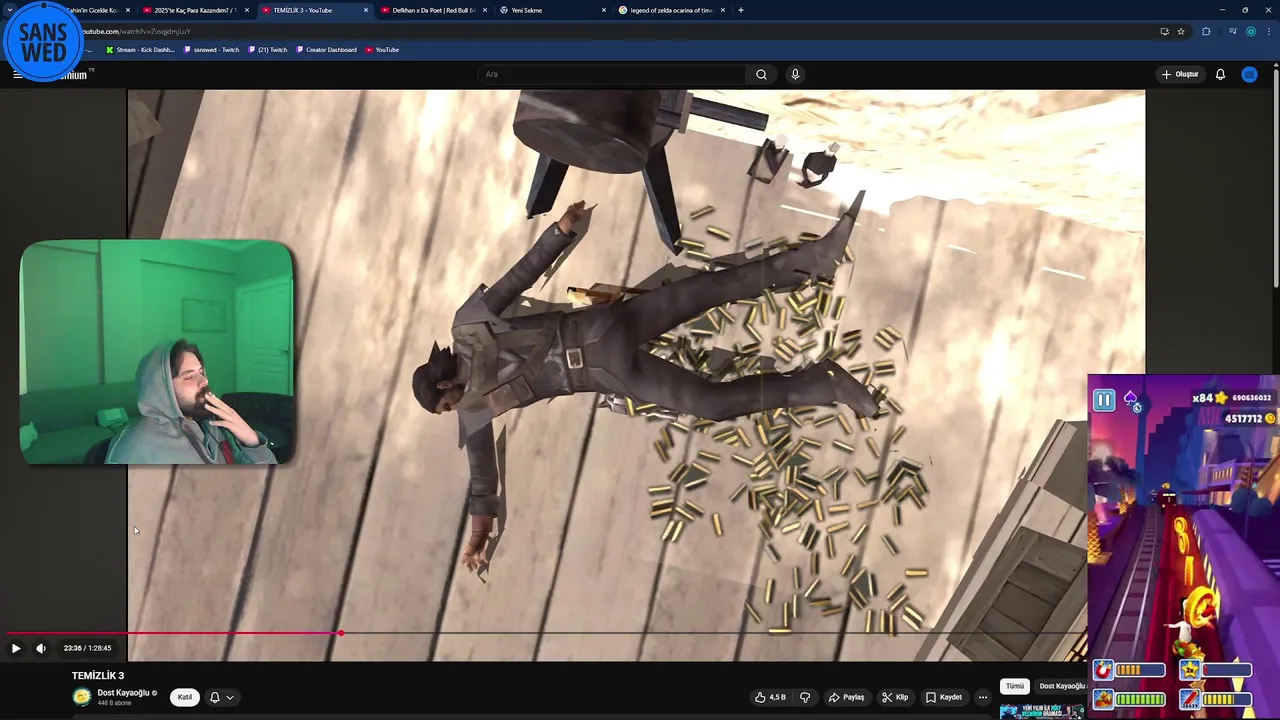Click the YouTube search magnifier button
Screen dimensions: 1280x720
(x=761, y=74)
